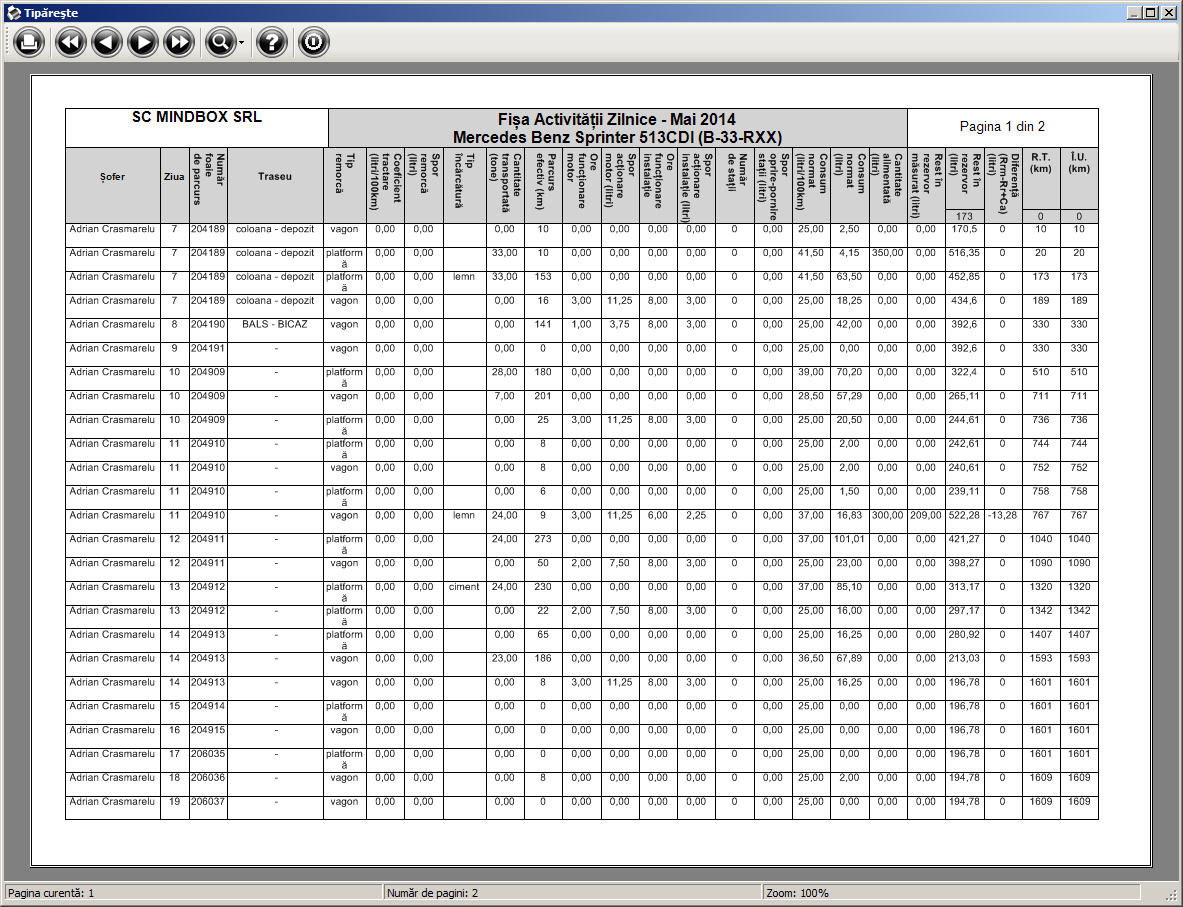Viewport: 1183px width, 907px height.
Task: Open the Help question mark button
Action: 272,42
